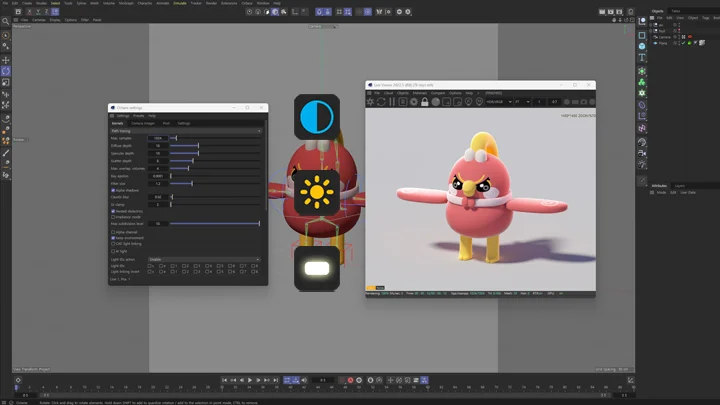This screenshot has width=720, height=405.
Task: Open the Light IDs action Disable dropdown
Action: pos(204,259)
